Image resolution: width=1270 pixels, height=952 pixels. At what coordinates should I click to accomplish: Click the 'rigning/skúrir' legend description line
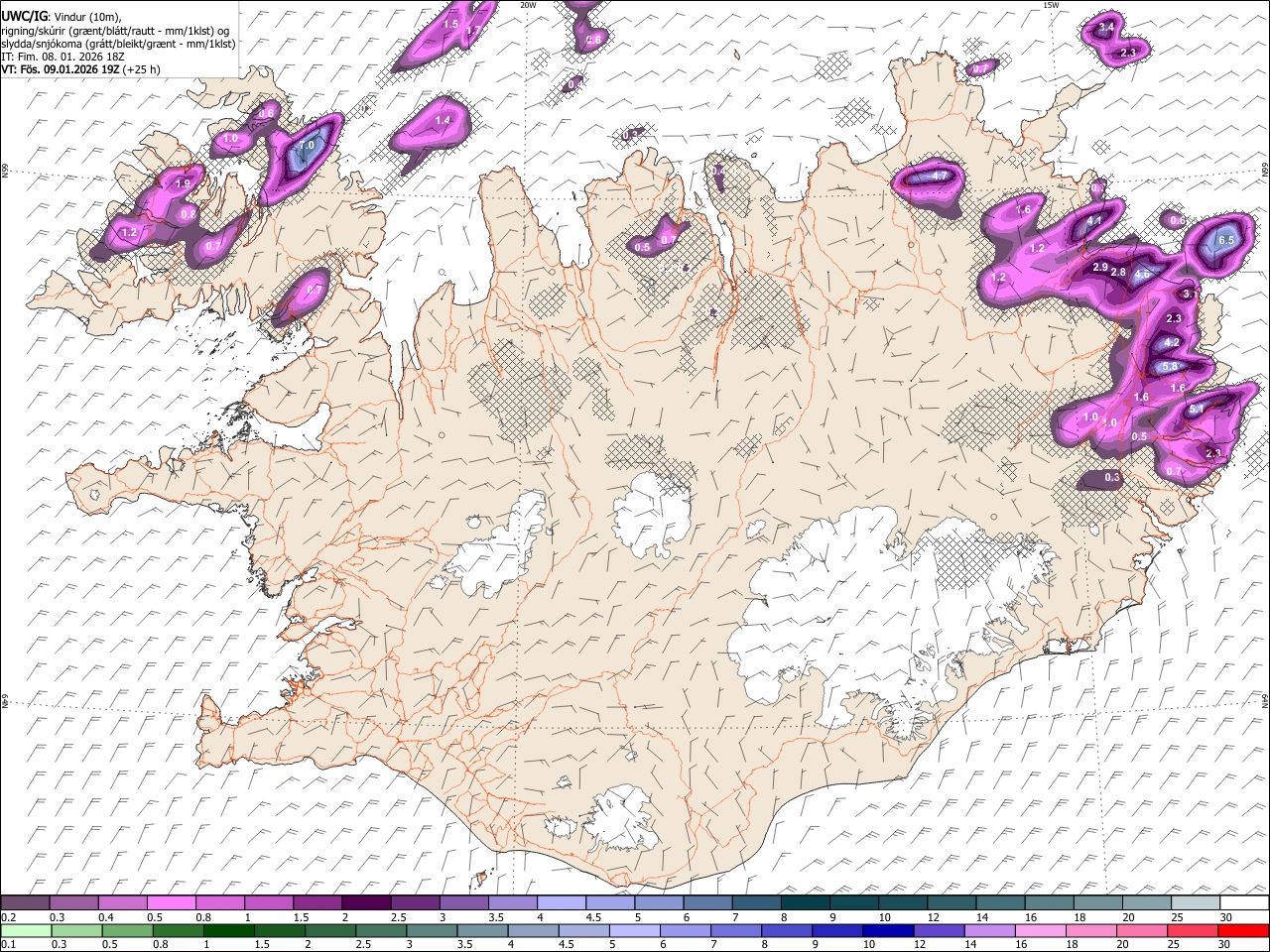[x=117, y=30]
